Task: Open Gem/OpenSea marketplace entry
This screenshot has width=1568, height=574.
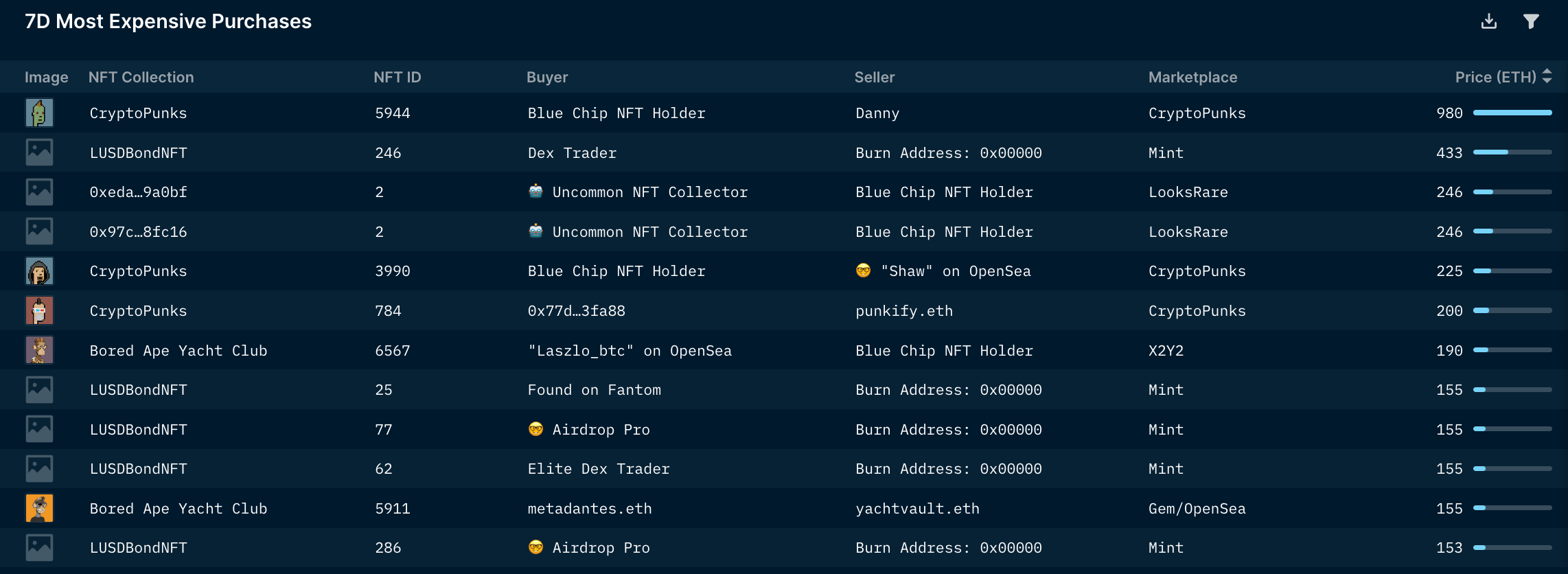Action: point(1197,509)
